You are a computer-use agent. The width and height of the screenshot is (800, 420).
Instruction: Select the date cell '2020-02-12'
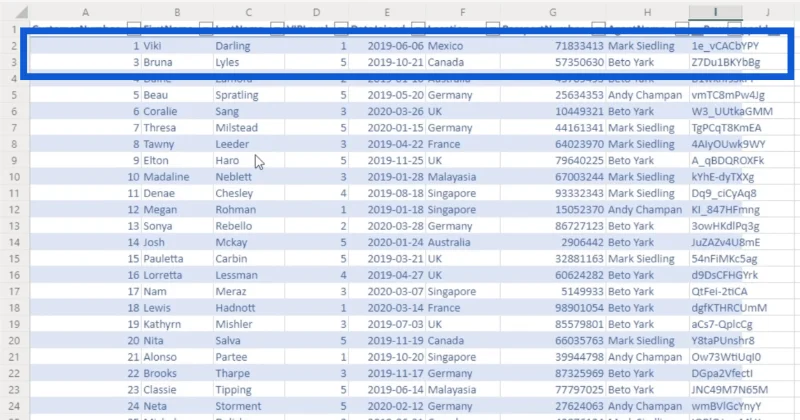point(387,406)
